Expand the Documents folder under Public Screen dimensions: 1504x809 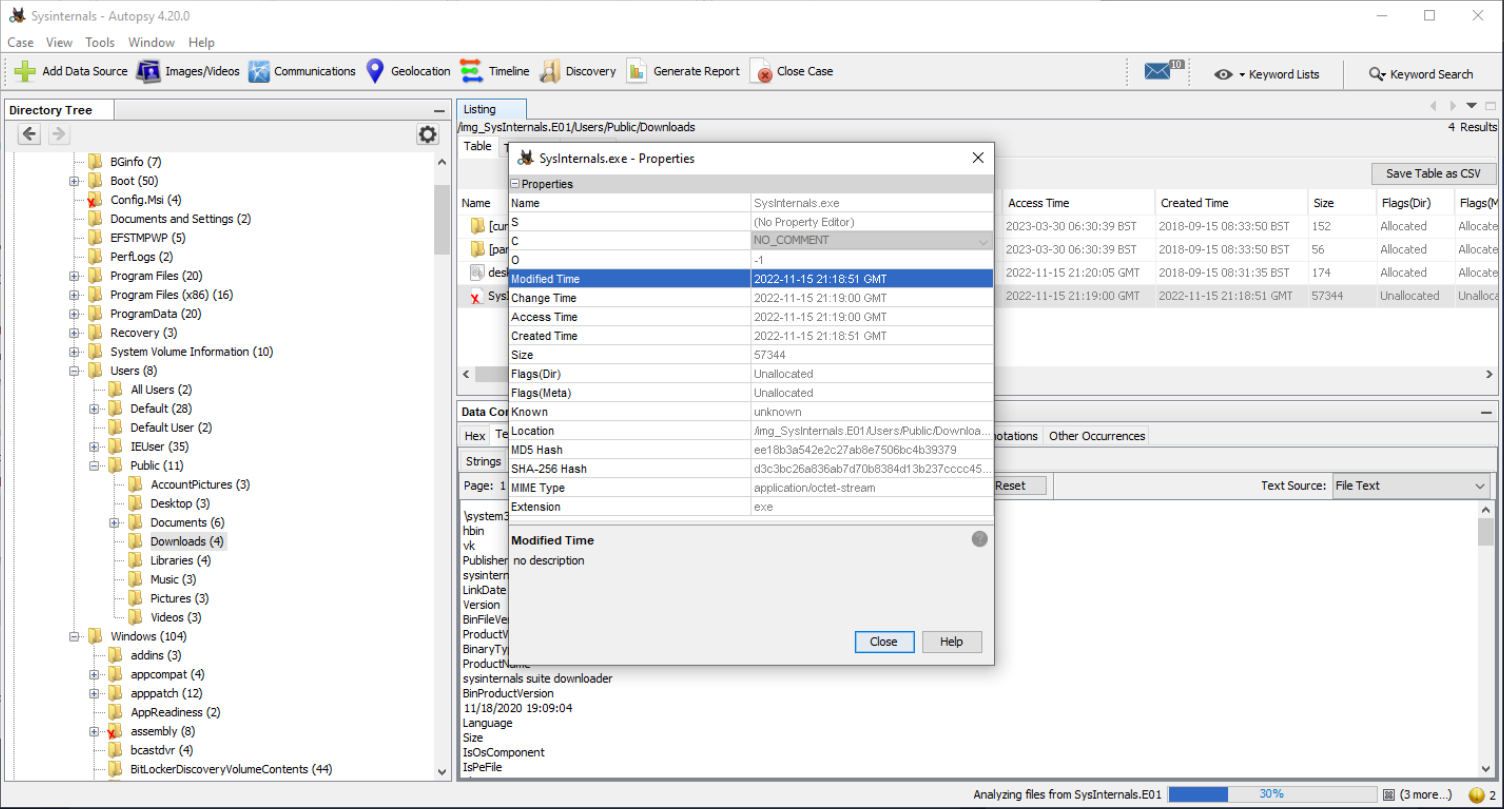pyautogui.click(x=115, y=523)
